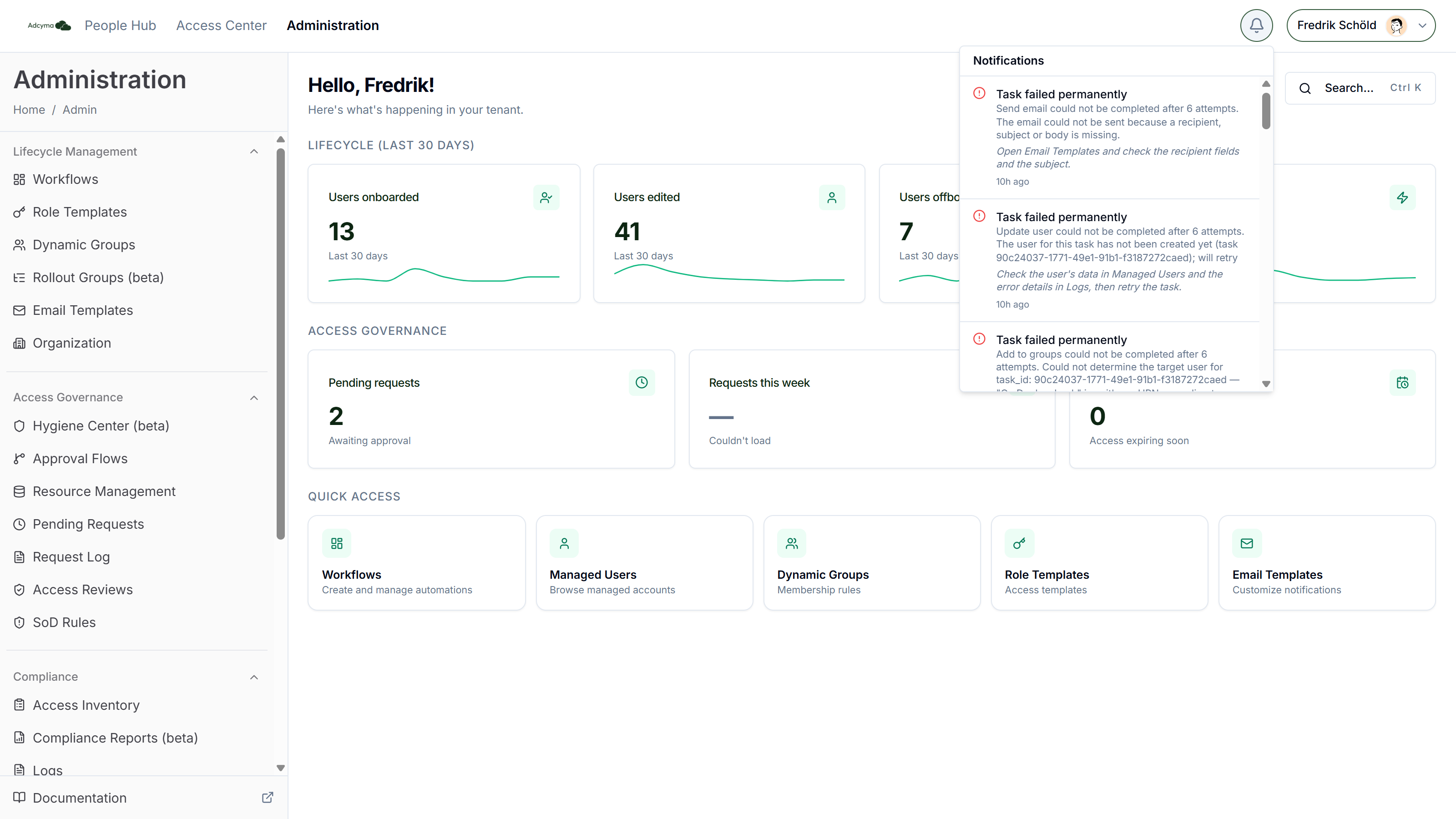1456x819 pixels.
Task: Focus the Search input field
Action: [x=1360, y=88]
